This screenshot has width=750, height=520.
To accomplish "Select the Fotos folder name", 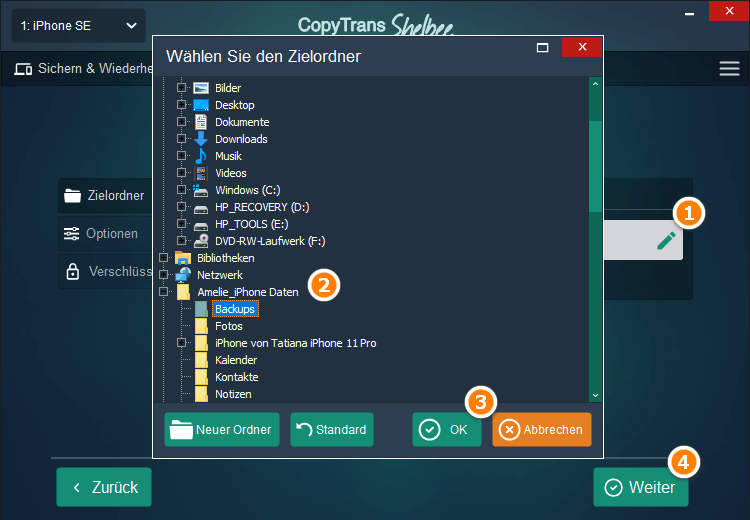I will coord(229,326).
